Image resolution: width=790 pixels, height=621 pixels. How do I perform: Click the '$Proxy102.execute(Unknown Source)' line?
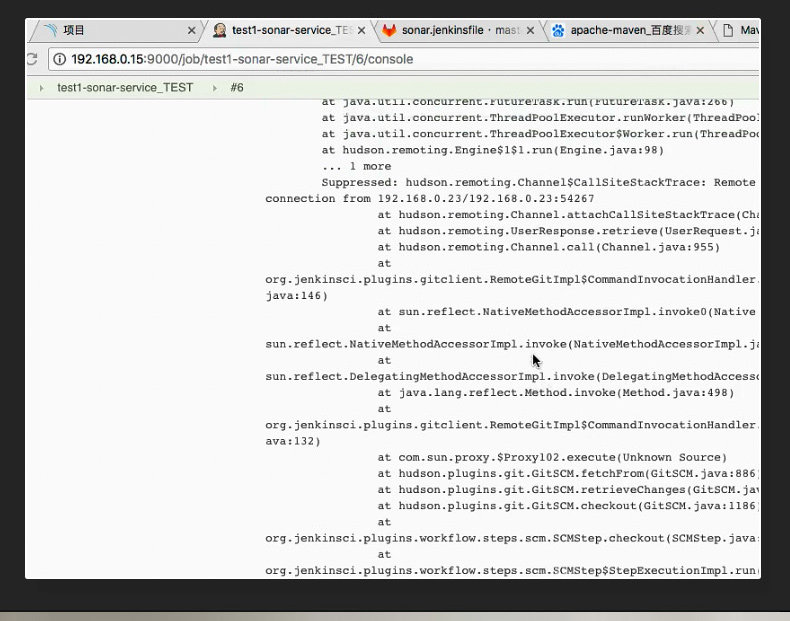pyautogui.click(x=552, y=457)
